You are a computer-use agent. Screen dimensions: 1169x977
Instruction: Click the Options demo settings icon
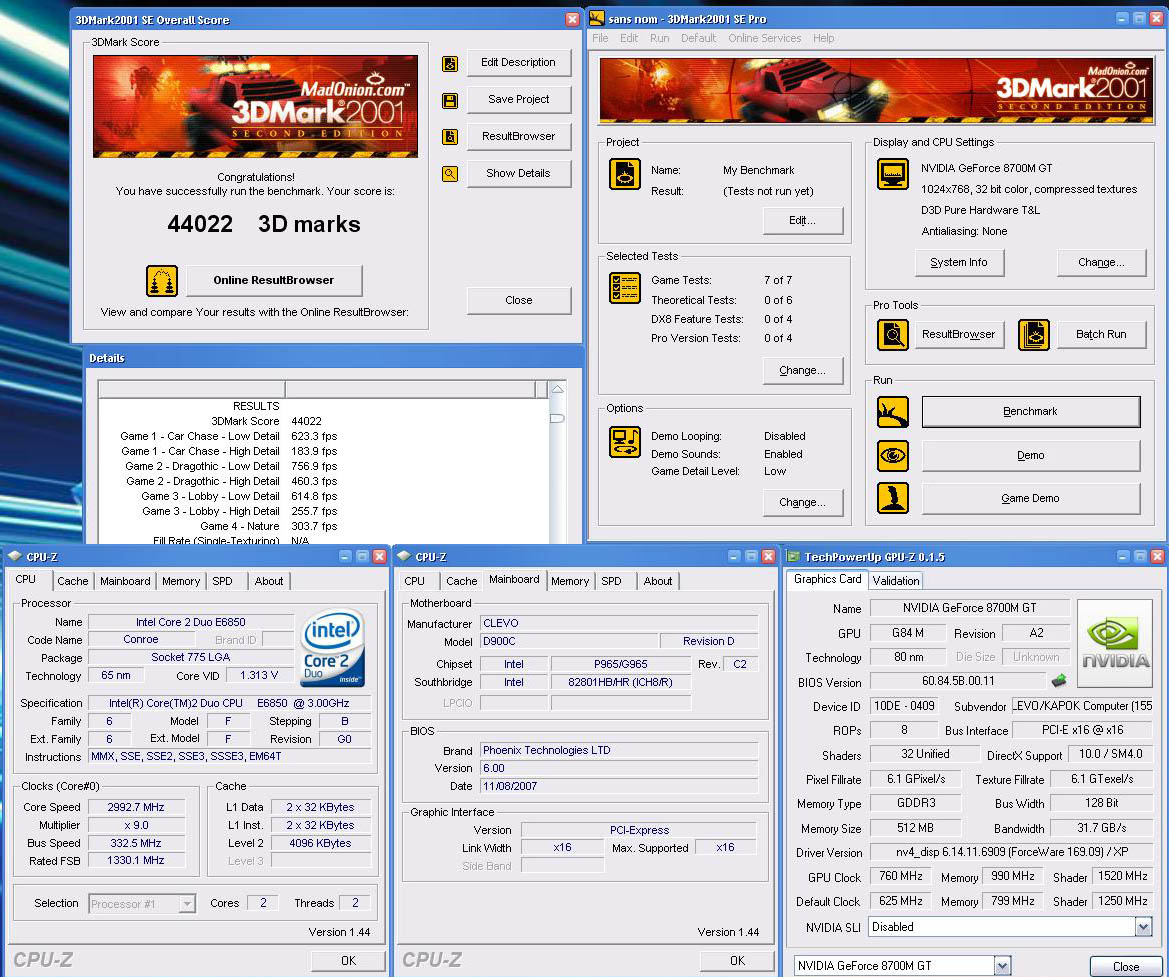(625, 442)
